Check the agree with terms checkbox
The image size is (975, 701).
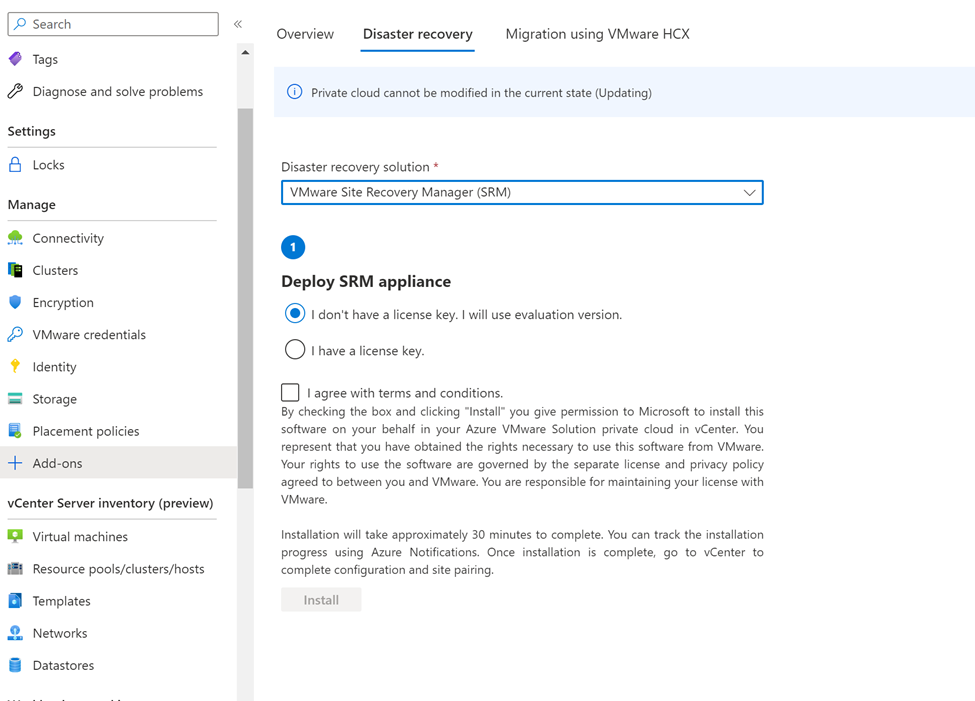coord(291,393)
